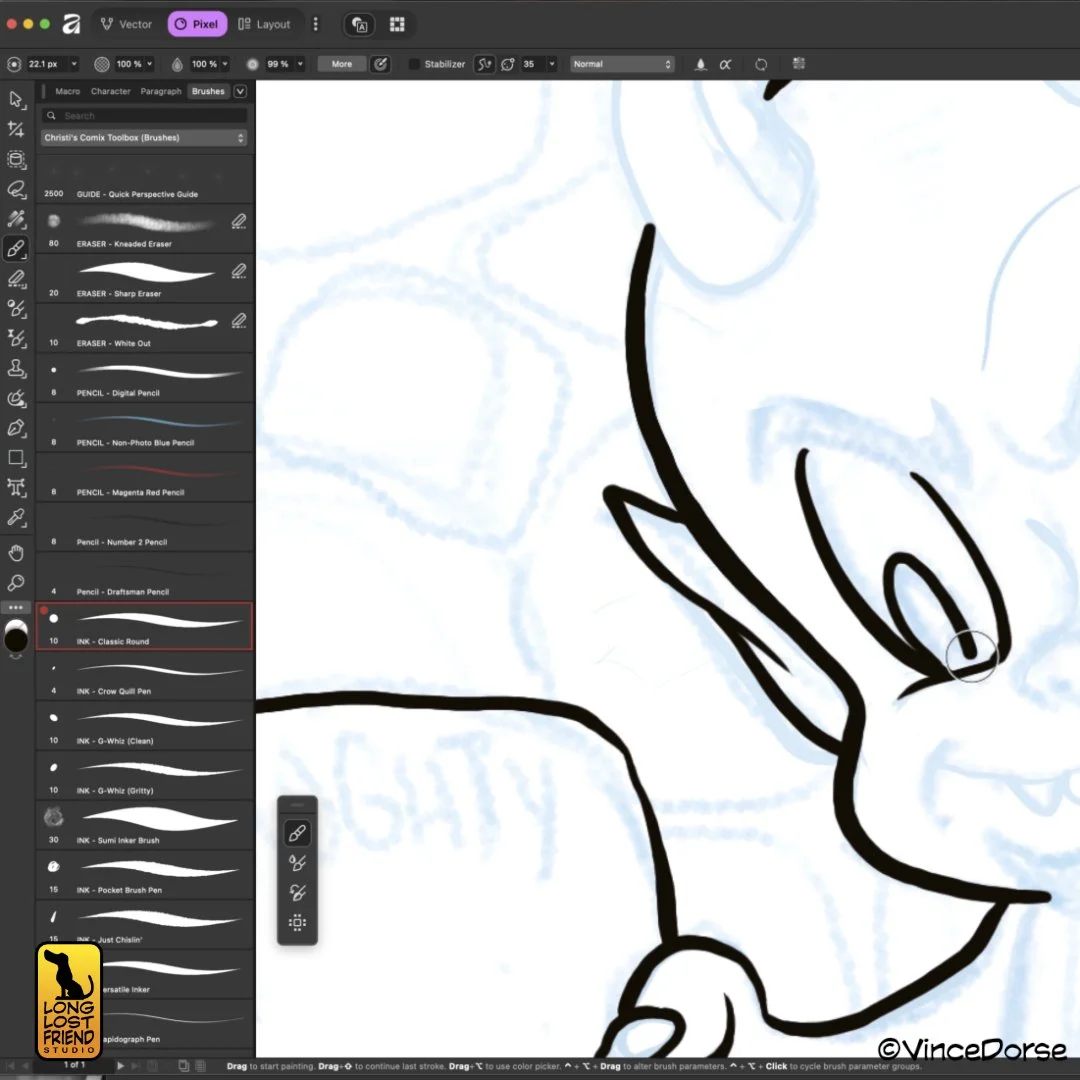Click the Eraser brush tool icon
The height and width of the screenshot is (1080, 1080).
pyautogui.click(x=16, y=279)
